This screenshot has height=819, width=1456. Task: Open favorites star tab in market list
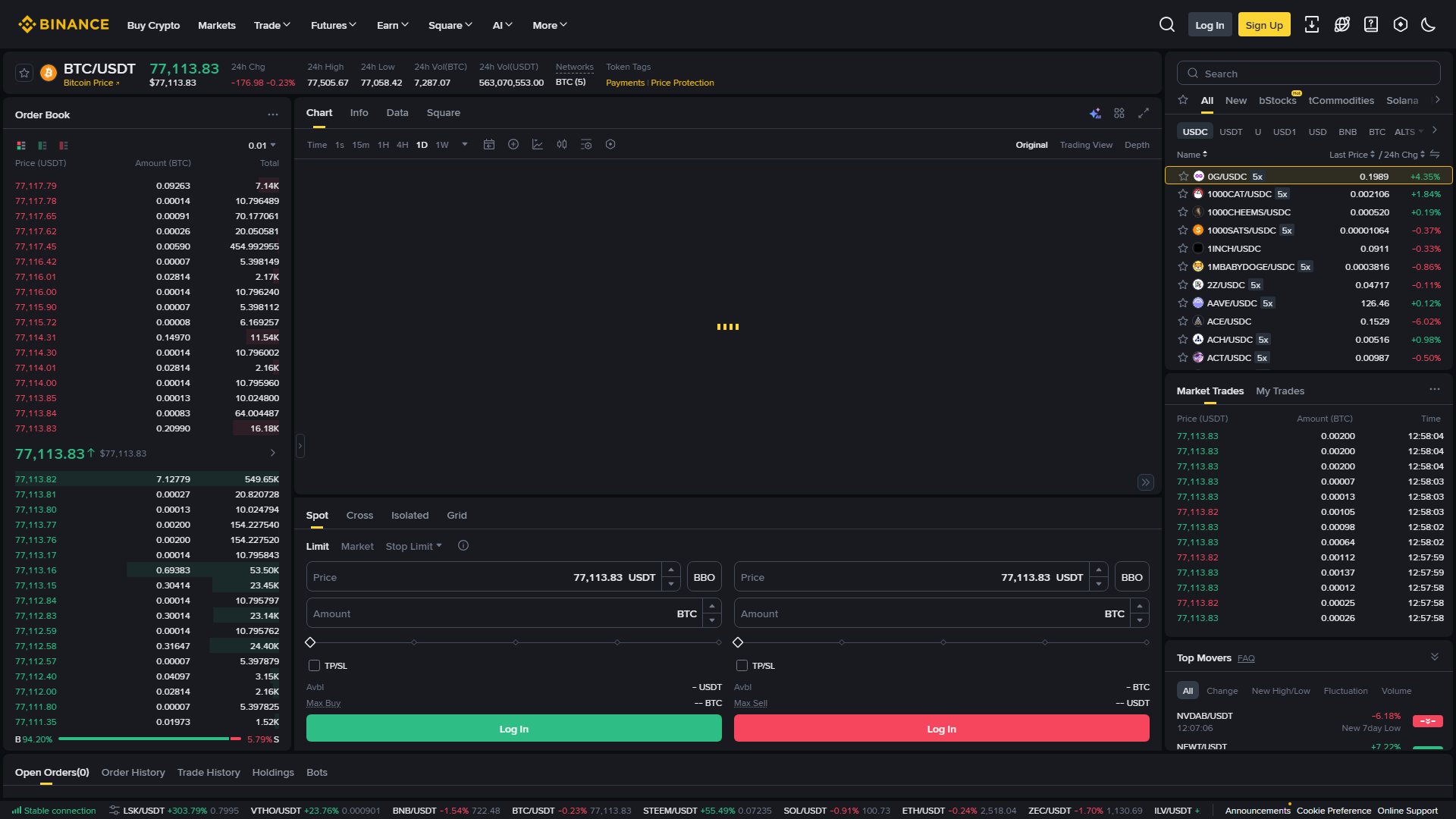click(1183, 100)
